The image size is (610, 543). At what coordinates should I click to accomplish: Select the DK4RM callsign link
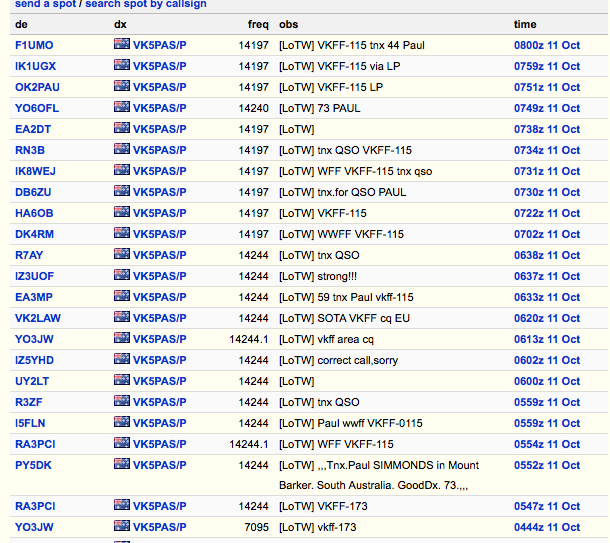tap(34, 234)
